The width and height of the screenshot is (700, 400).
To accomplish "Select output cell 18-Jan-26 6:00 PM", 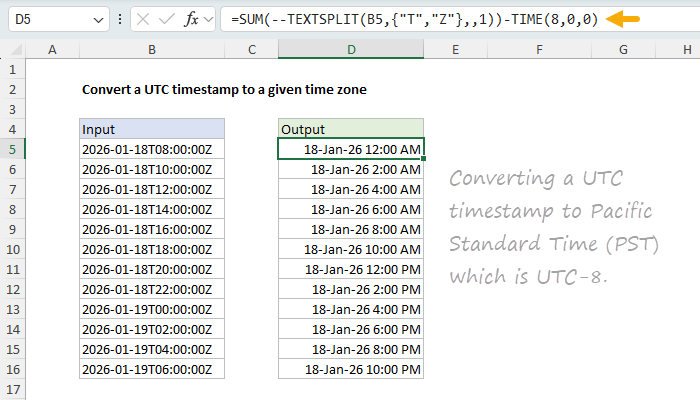I will (x=351, y=329).
